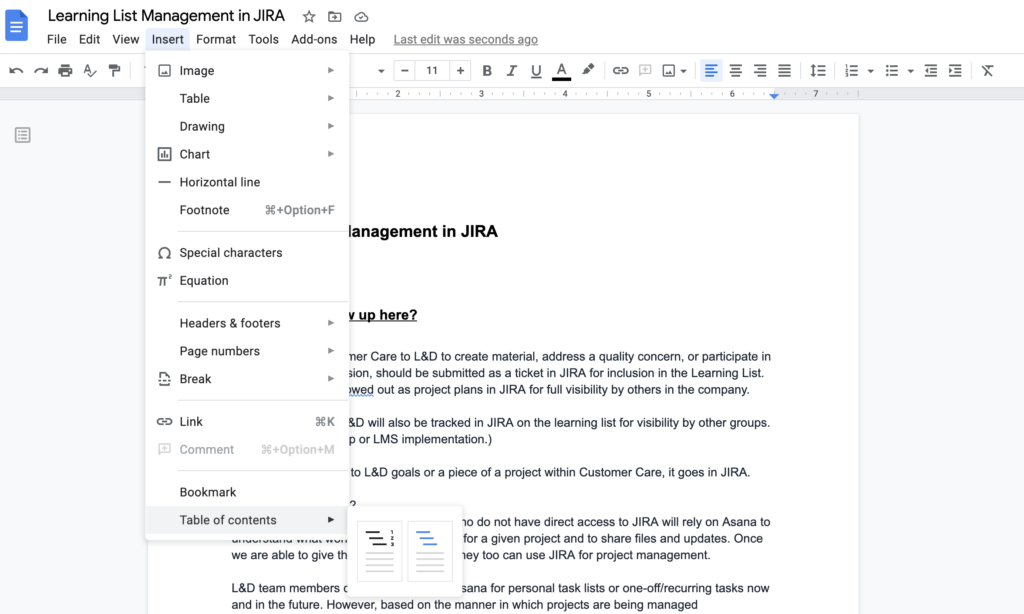
Task: Click insert link toolbar icon
Action: tap(620, 71)
